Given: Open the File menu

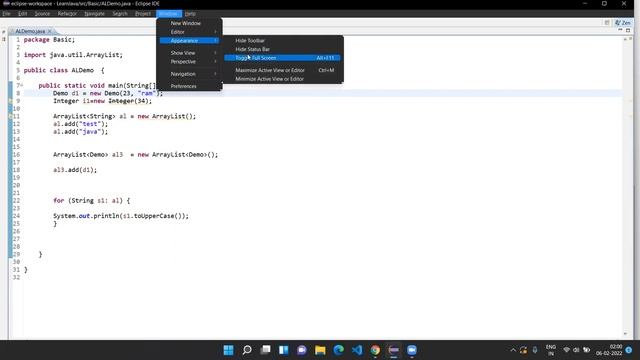Looking at the screenshot, I should click(6, 13).
